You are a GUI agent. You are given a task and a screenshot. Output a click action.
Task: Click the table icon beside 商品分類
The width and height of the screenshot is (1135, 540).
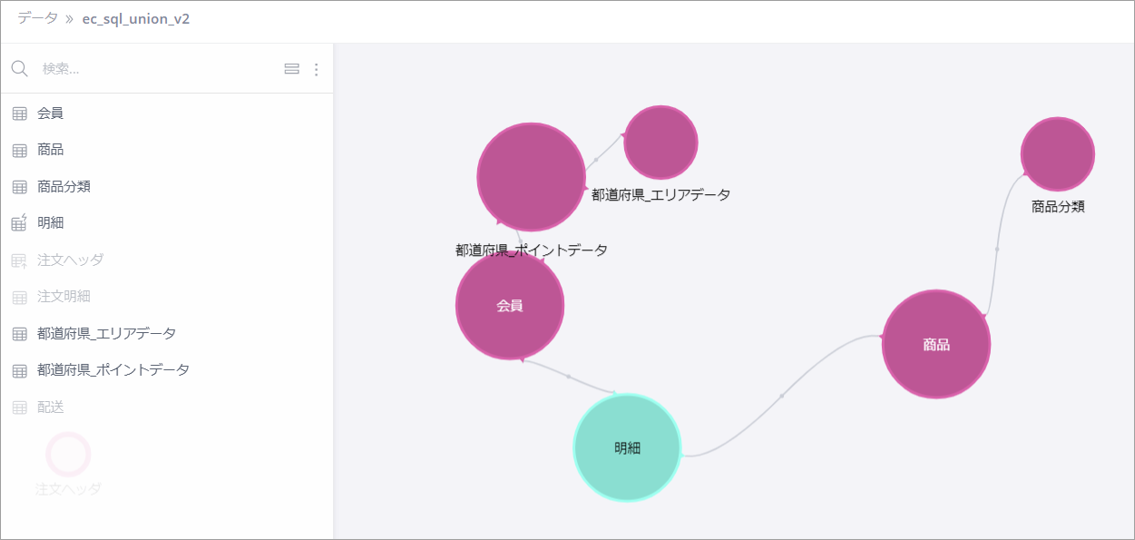(20, 187)
